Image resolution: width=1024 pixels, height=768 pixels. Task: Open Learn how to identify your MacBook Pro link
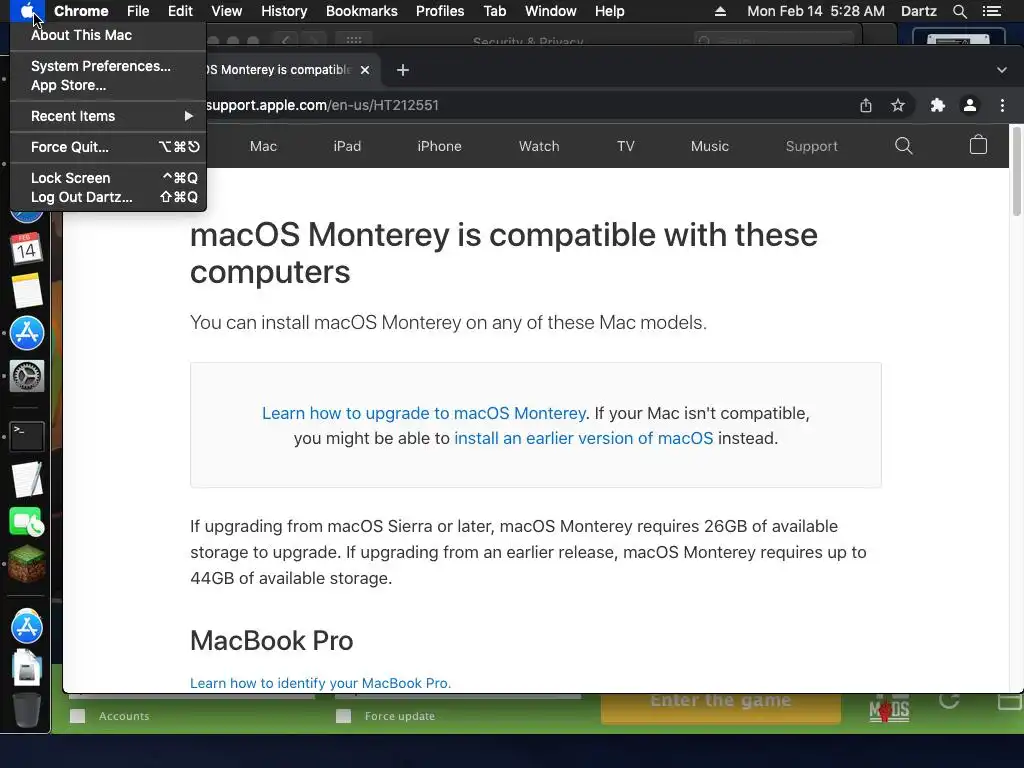[321, 683]
